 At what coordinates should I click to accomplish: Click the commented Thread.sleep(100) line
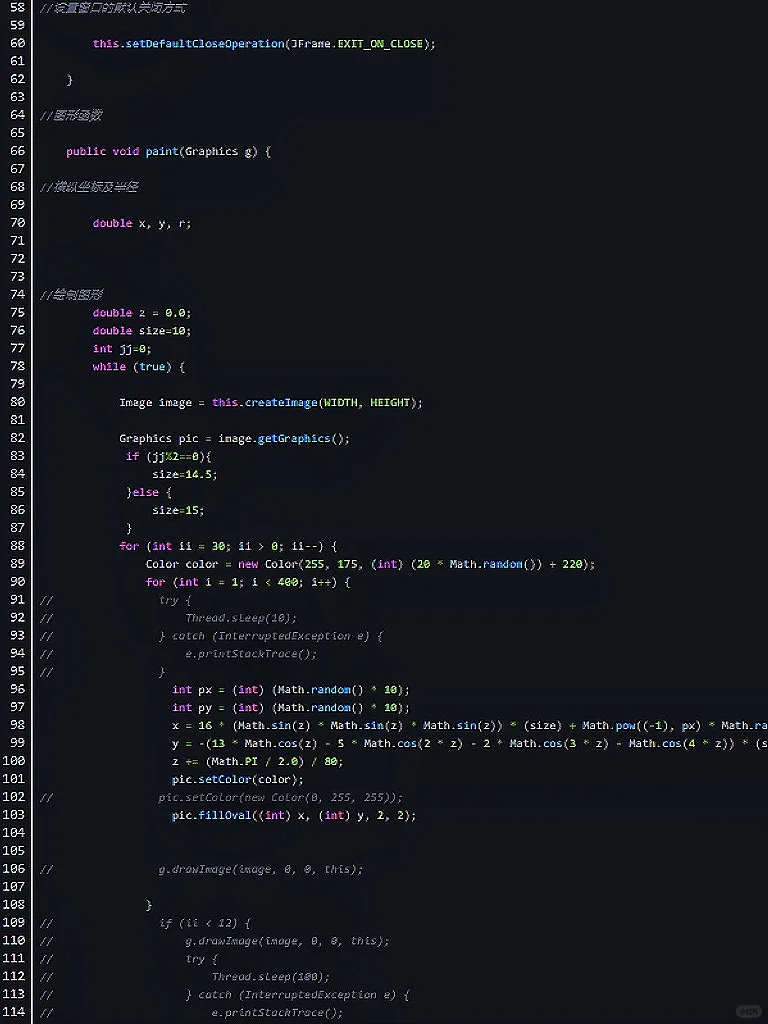(271, 977)
